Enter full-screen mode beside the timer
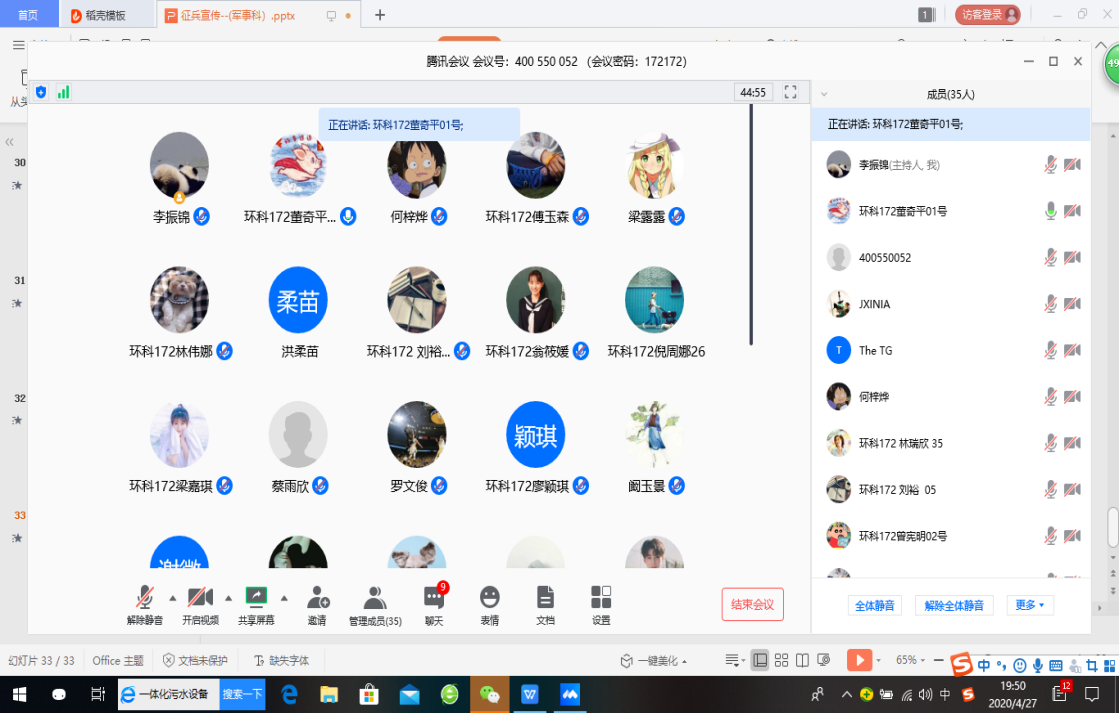This screenshot has width=1119, height=713. pyautogui.click(x=790, y=92)
